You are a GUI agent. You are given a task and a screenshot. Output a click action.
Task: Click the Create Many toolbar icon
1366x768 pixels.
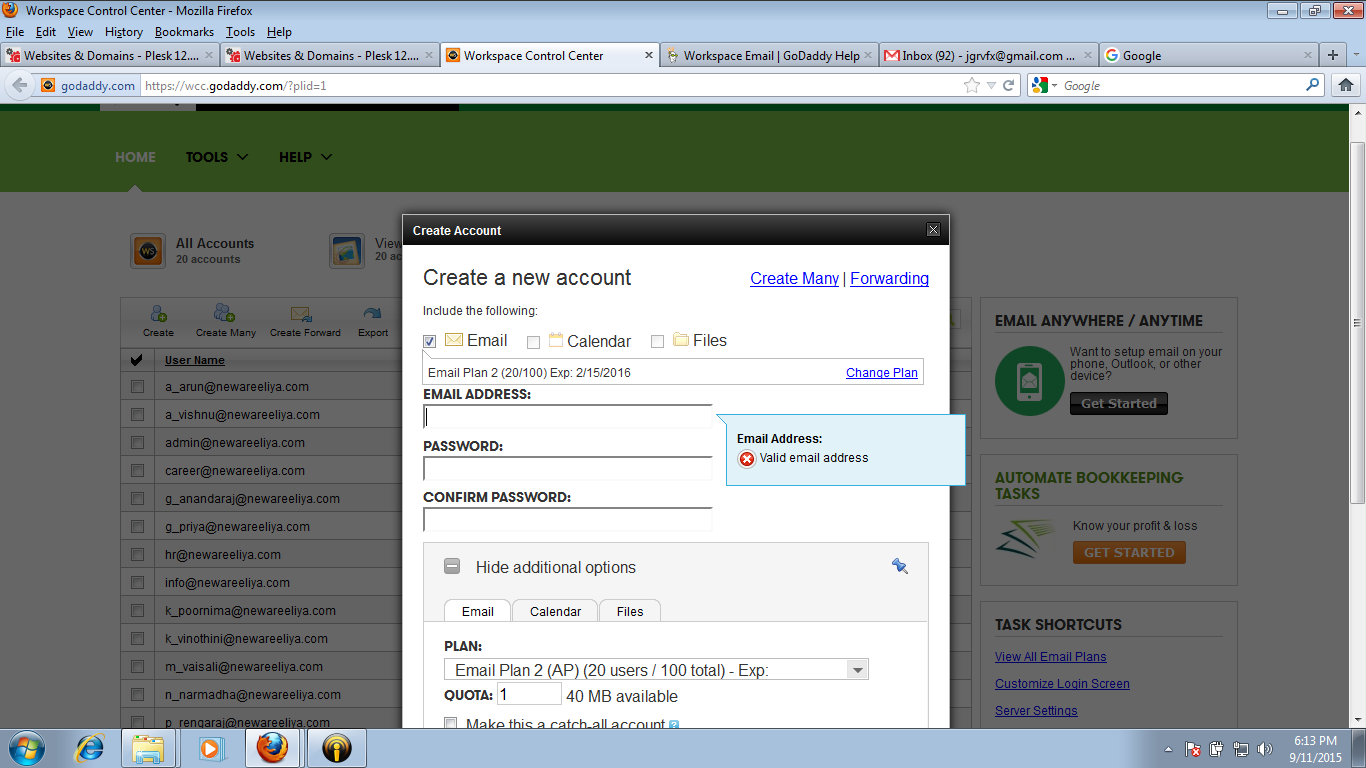225,314
